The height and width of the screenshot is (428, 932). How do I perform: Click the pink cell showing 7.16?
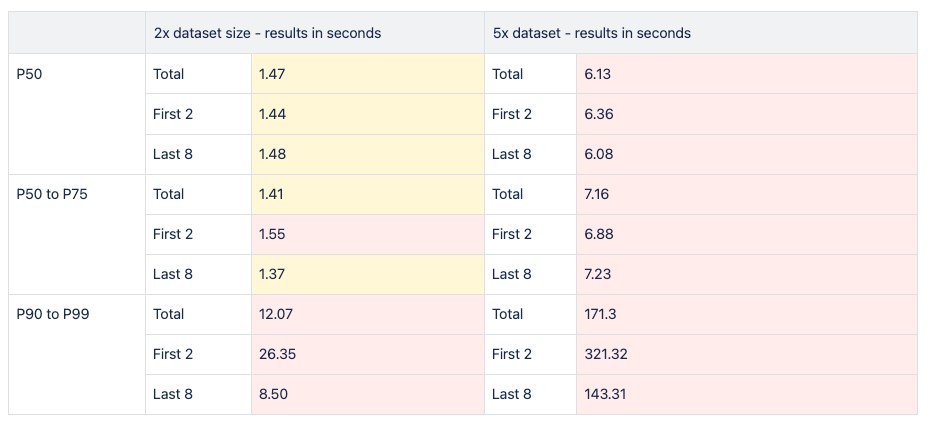(746, 194)
